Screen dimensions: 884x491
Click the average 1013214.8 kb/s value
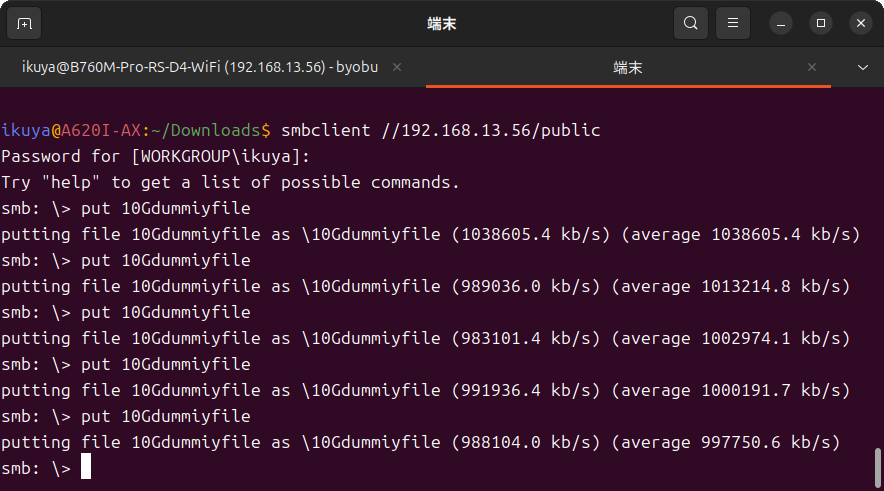[731, 286]
